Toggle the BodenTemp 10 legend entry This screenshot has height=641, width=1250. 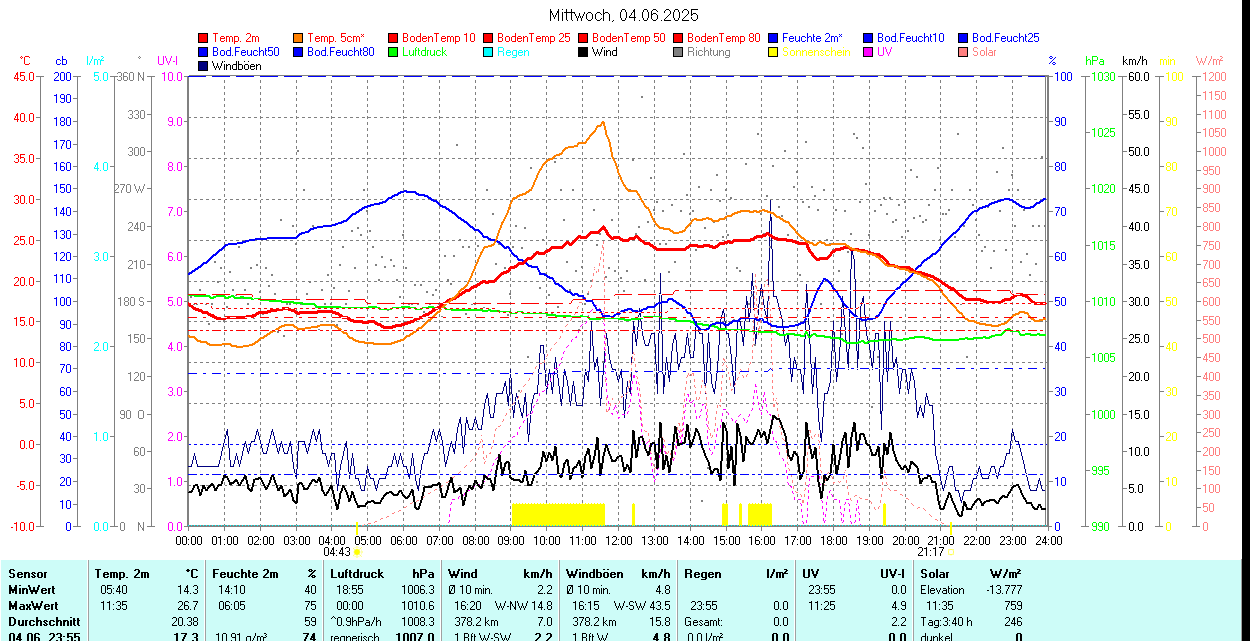(x=438, y=38)
